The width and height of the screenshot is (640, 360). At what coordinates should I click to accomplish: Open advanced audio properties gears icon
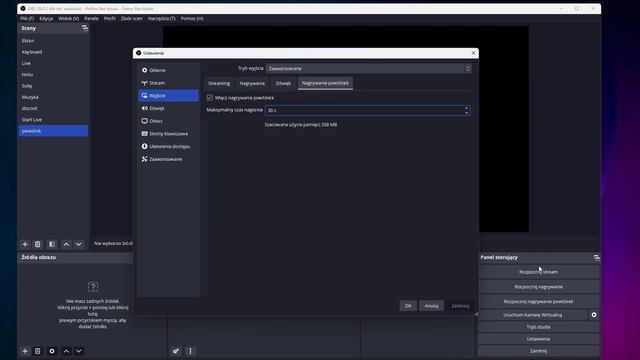tap(176, 351)
